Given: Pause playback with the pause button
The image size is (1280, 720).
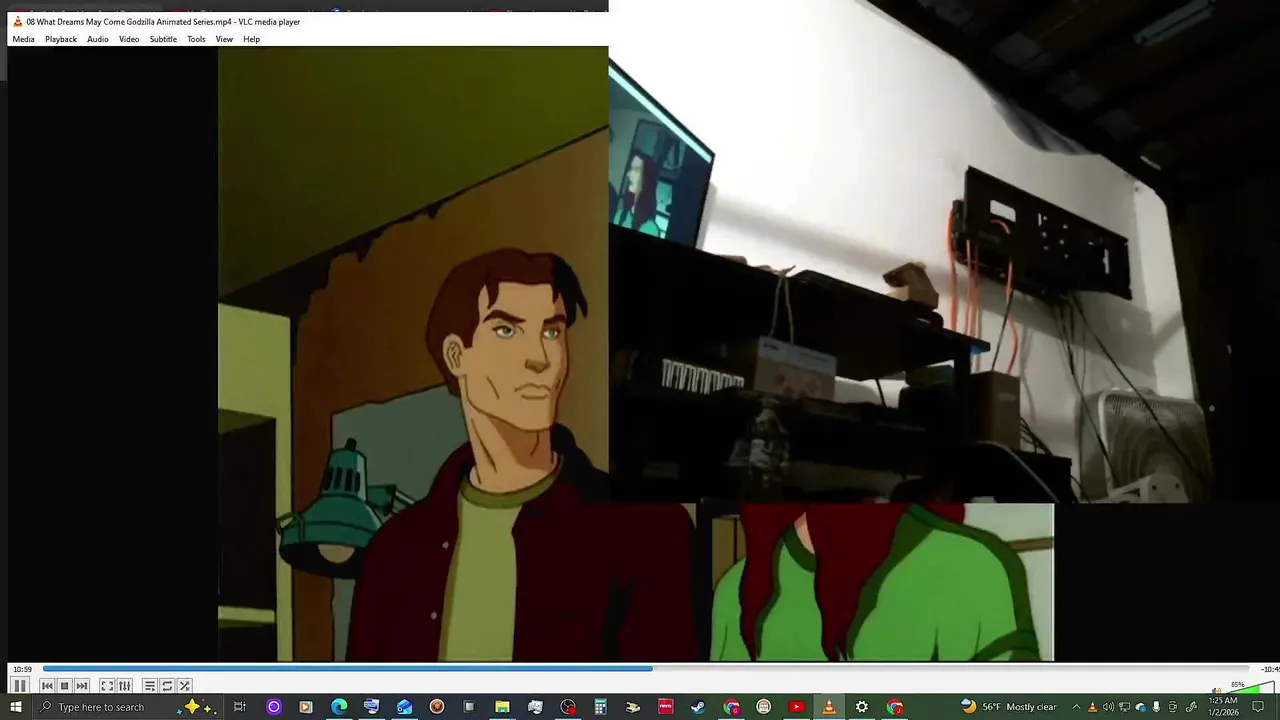Looking at the screenshot, I should pos(19,686).
